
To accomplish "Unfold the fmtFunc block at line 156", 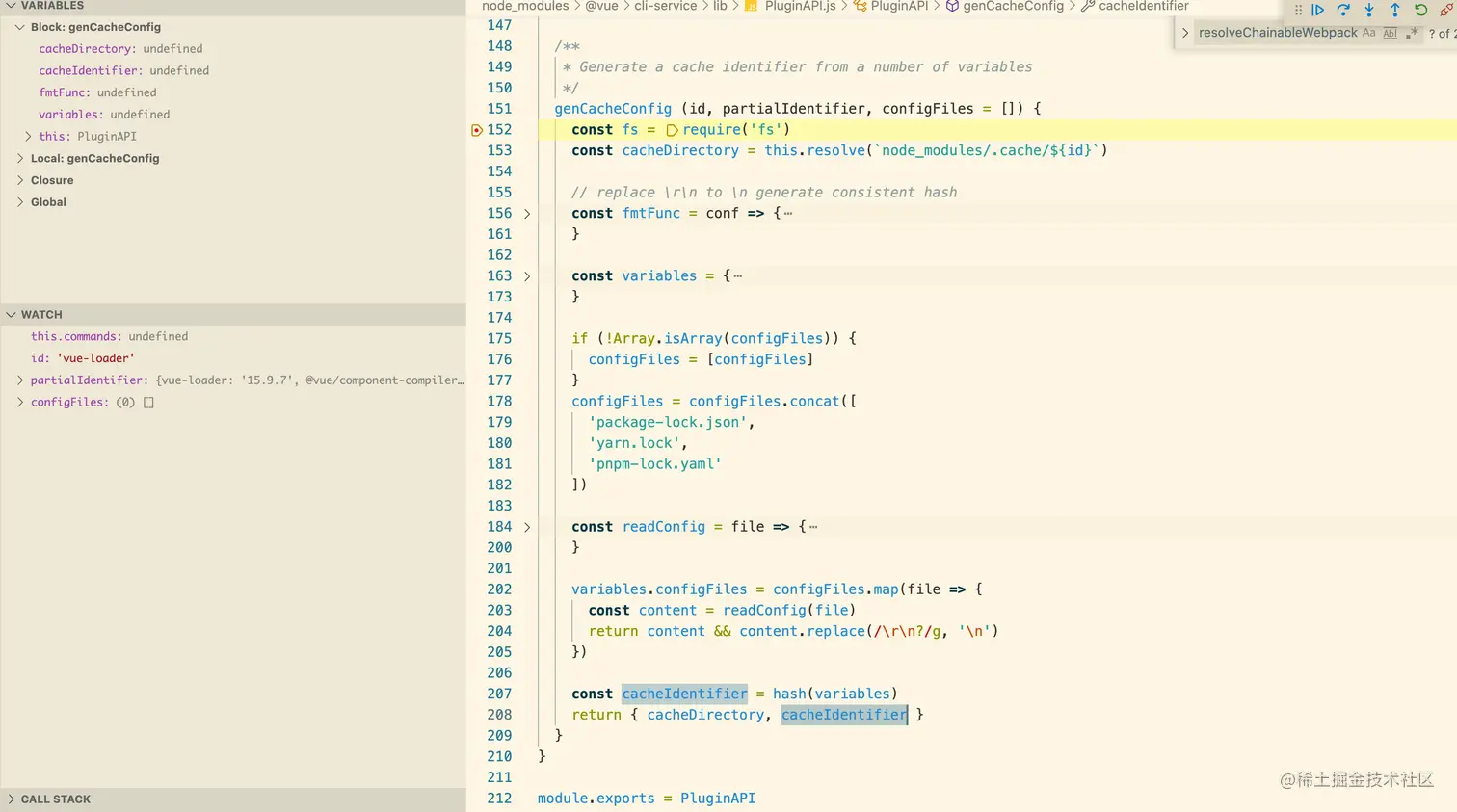I will 527,214.
